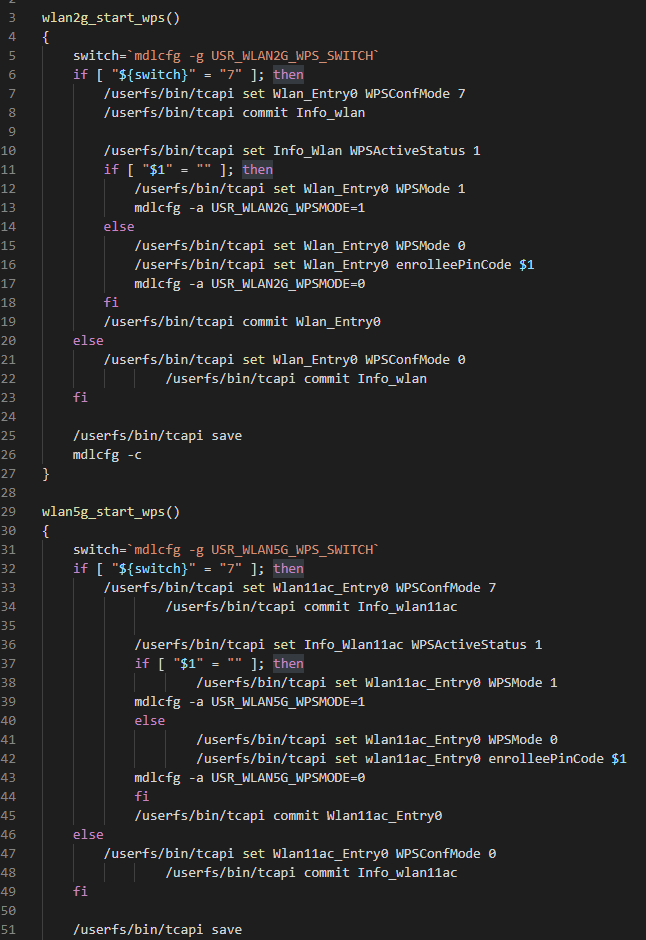Image resolution: width=646 pixels, height=940 pixels.
Task: Click 'Wlan_Entry0 WPSConfMode 0' text
Action: coord(369,360)
